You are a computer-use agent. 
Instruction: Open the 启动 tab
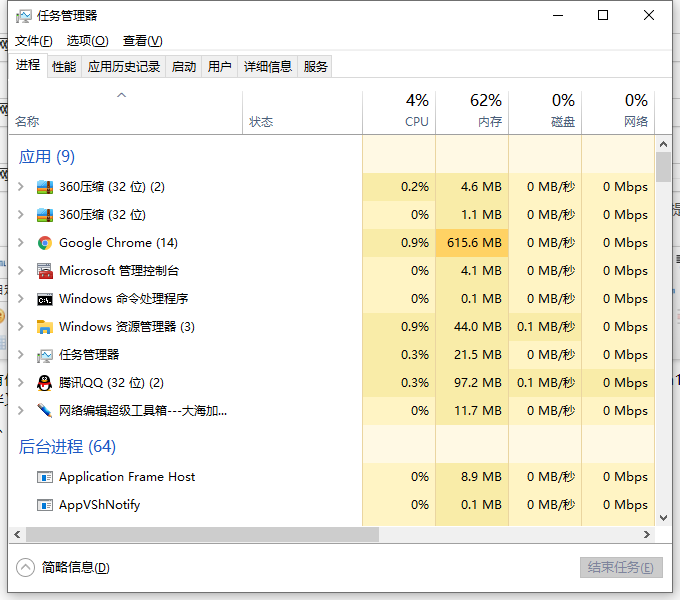tap(184, 67)
